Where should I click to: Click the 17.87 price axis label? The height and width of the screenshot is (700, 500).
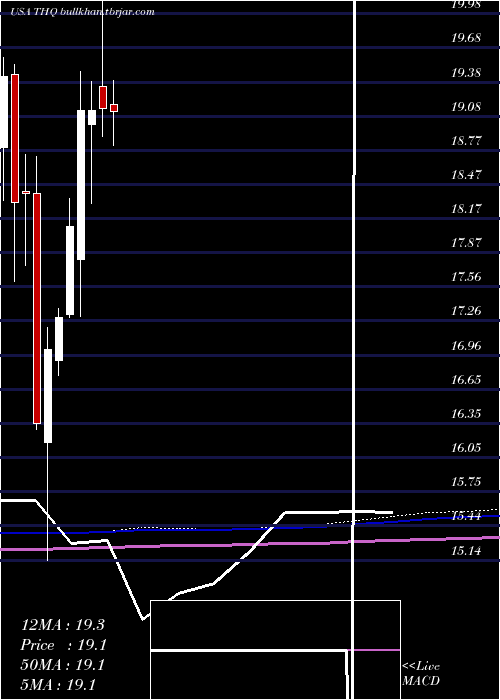pyautogui.click(x=466, y=242)
